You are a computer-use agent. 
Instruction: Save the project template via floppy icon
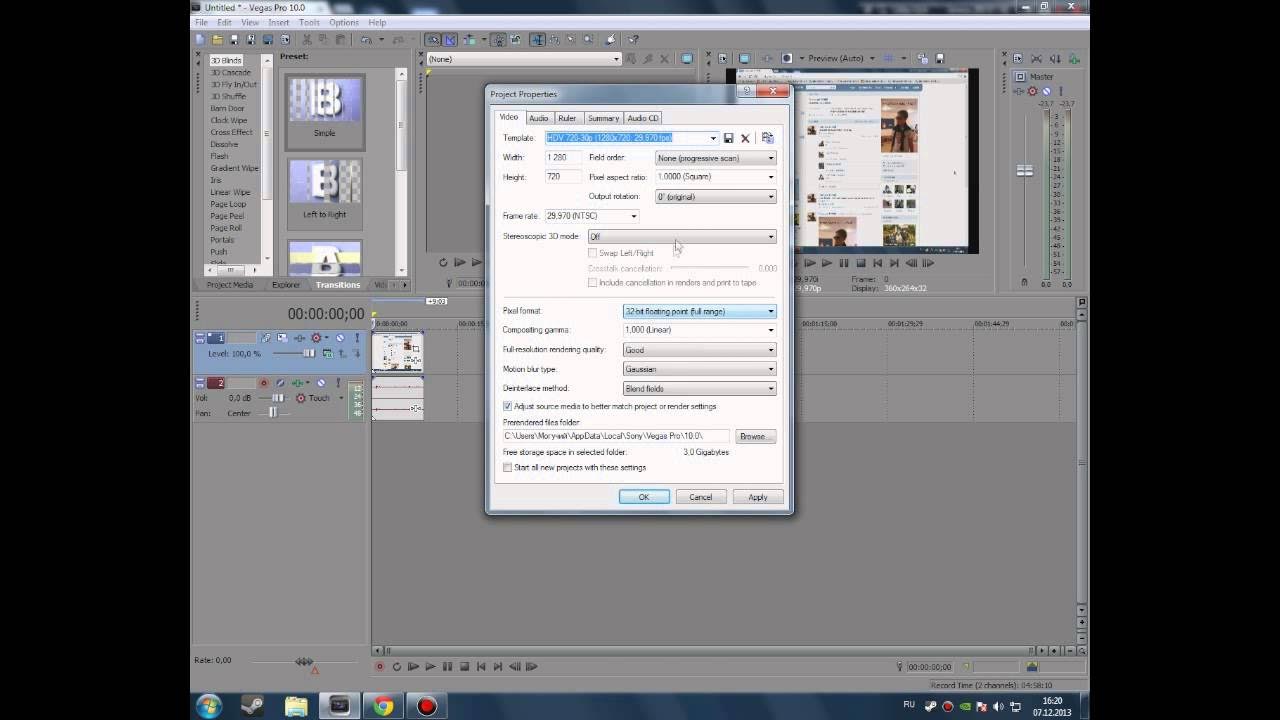729,138
